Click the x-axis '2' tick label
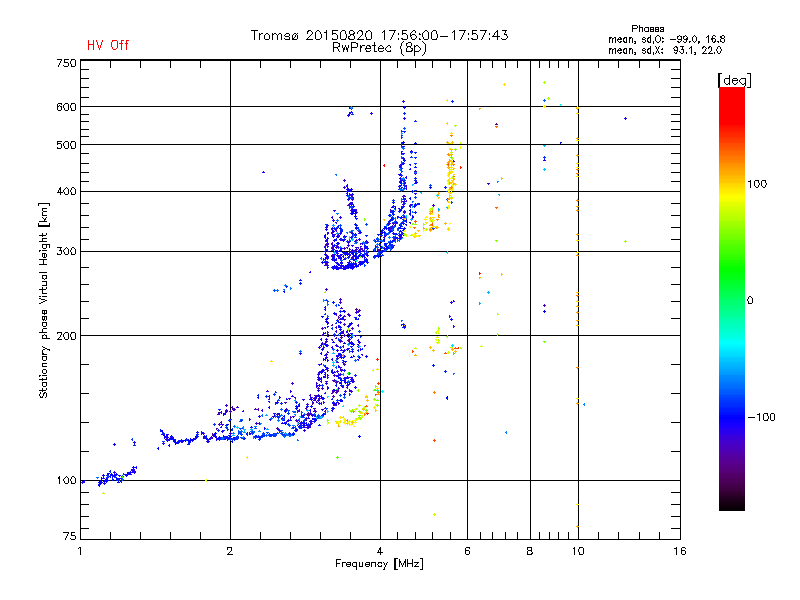Image resolution: width=800 pixels, height=600 pixels. tap(230, 551)
